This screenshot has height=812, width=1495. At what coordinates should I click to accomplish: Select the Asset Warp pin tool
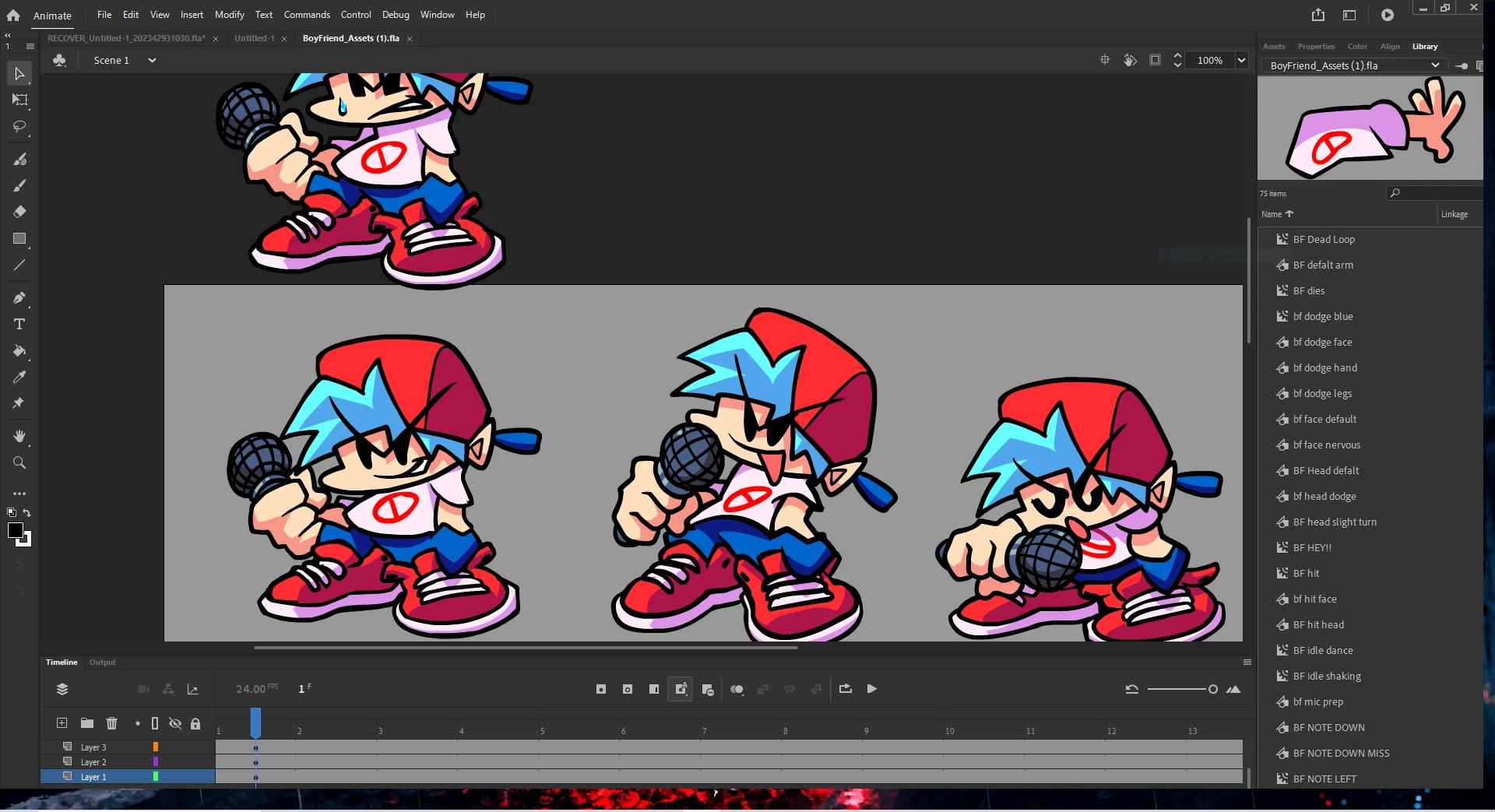(x=19, y=403)
